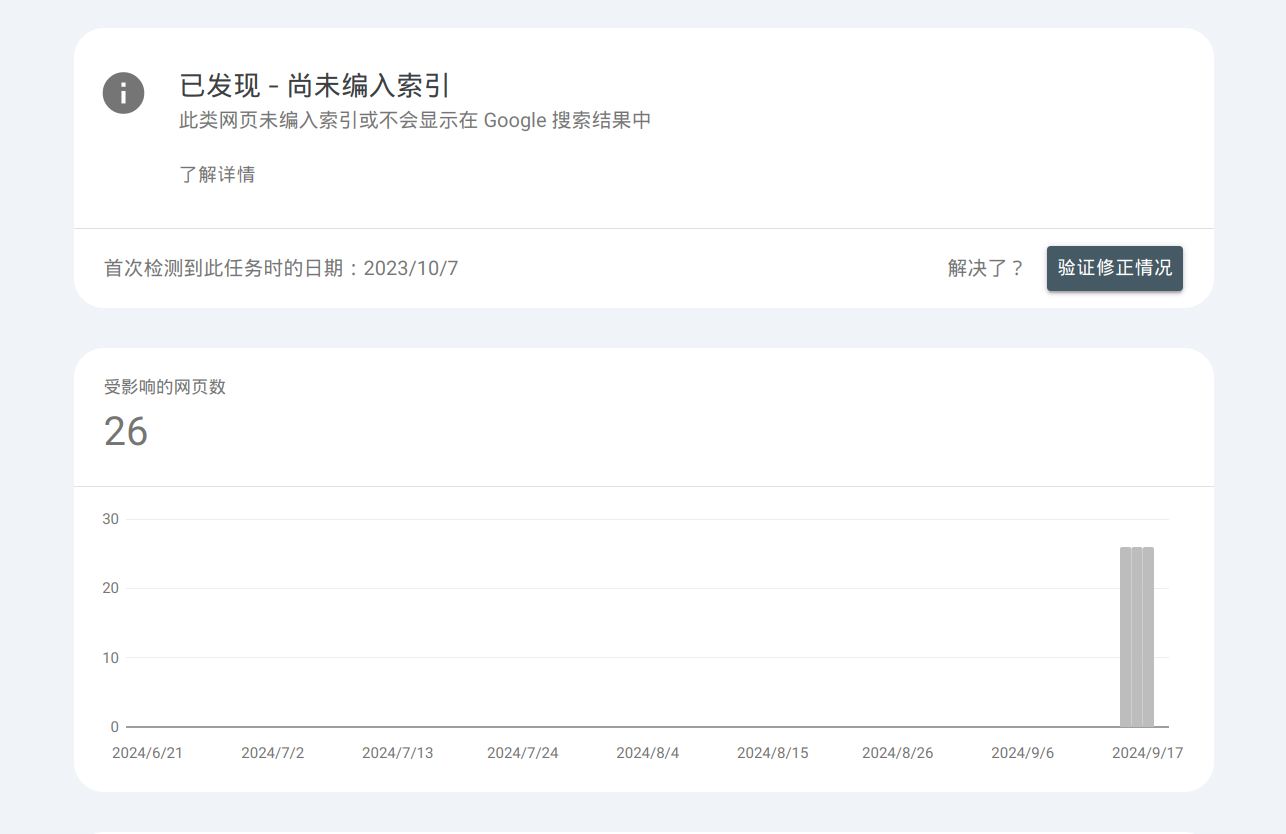
Task: Click the y-axis value 30
Action: 110,519
